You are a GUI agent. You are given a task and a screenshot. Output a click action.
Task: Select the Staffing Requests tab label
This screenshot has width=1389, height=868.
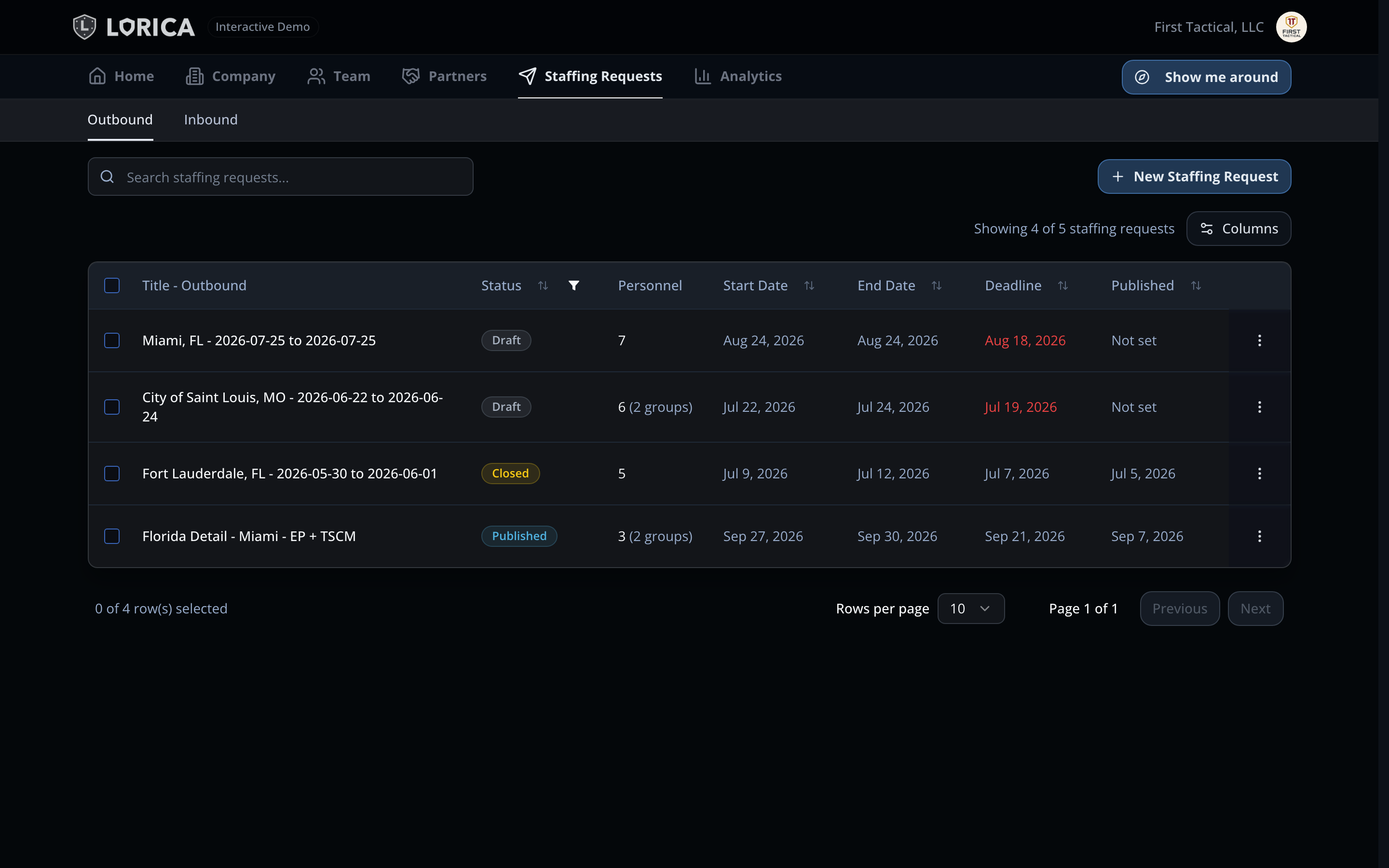(x=603, y=76)
